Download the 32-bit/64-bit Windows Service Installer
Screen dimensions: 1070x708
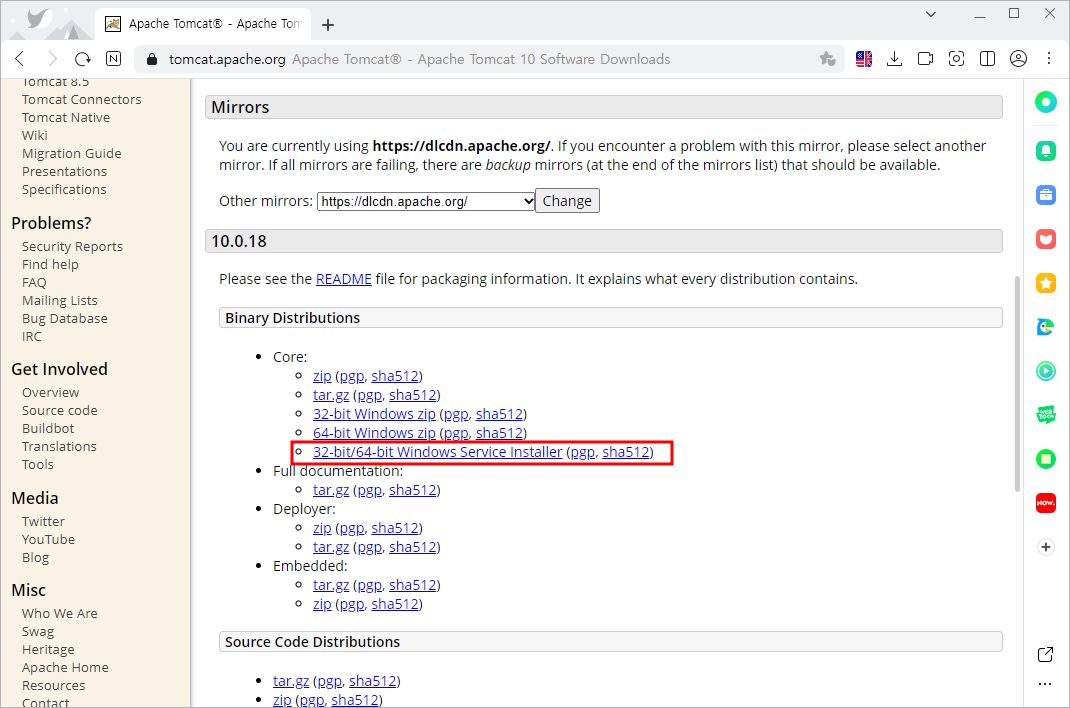[437, 452]
